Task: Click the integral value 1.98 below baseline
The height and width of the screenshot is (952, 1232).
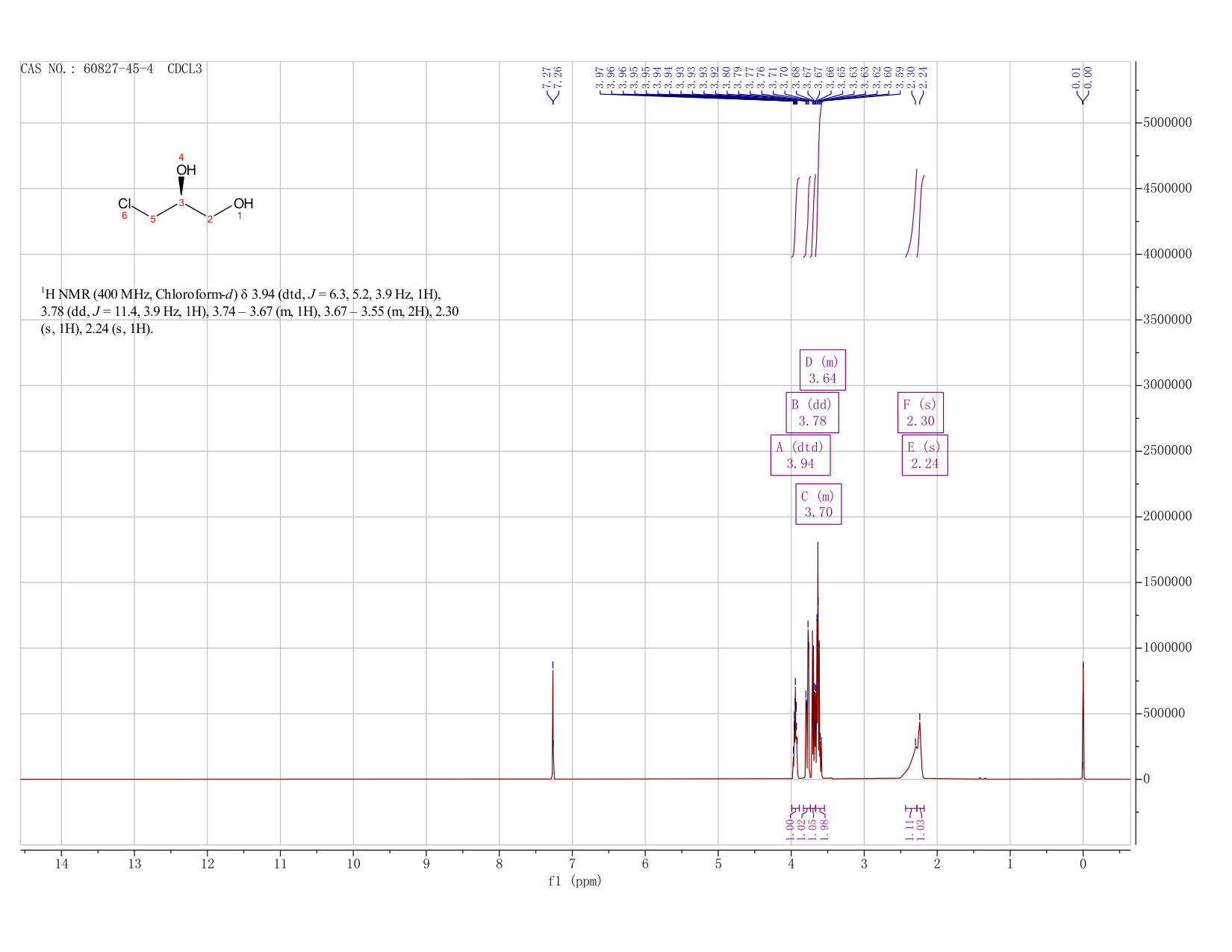Action: click(x=825, y=829)
